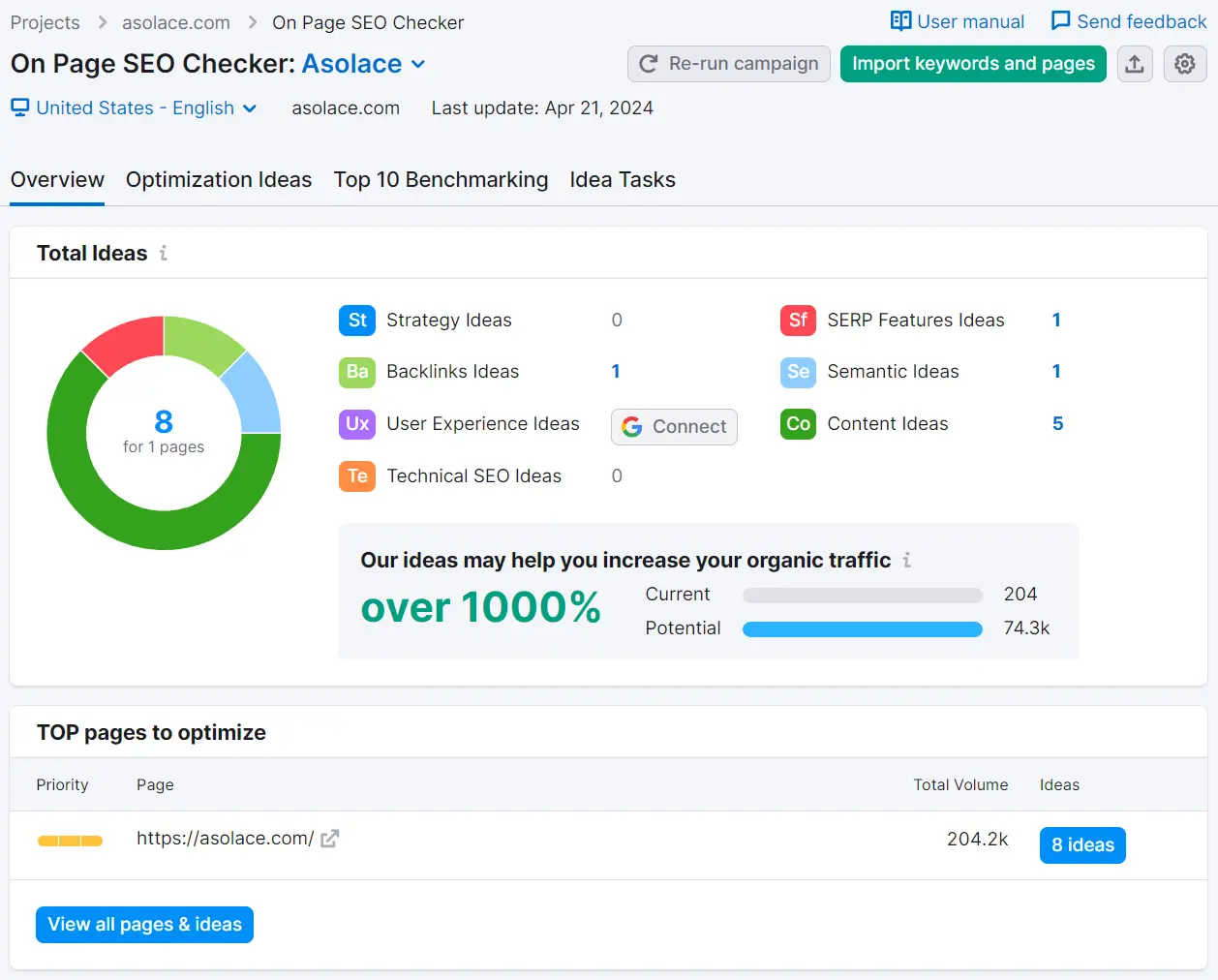The width and height of the screenshot is (1218, 980).
Task: Click the Potential traffic blue bar
Action: (x=863, y=629)
